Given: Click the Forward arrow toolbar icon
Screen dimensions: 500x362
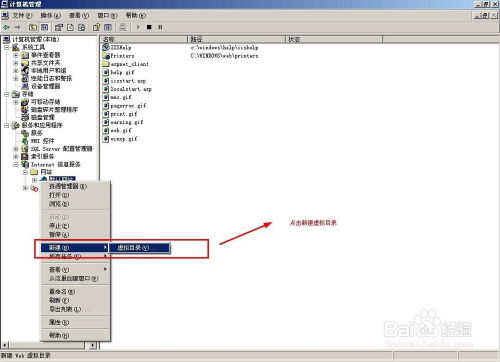Looking at the screenshot, I should [18, 27].
